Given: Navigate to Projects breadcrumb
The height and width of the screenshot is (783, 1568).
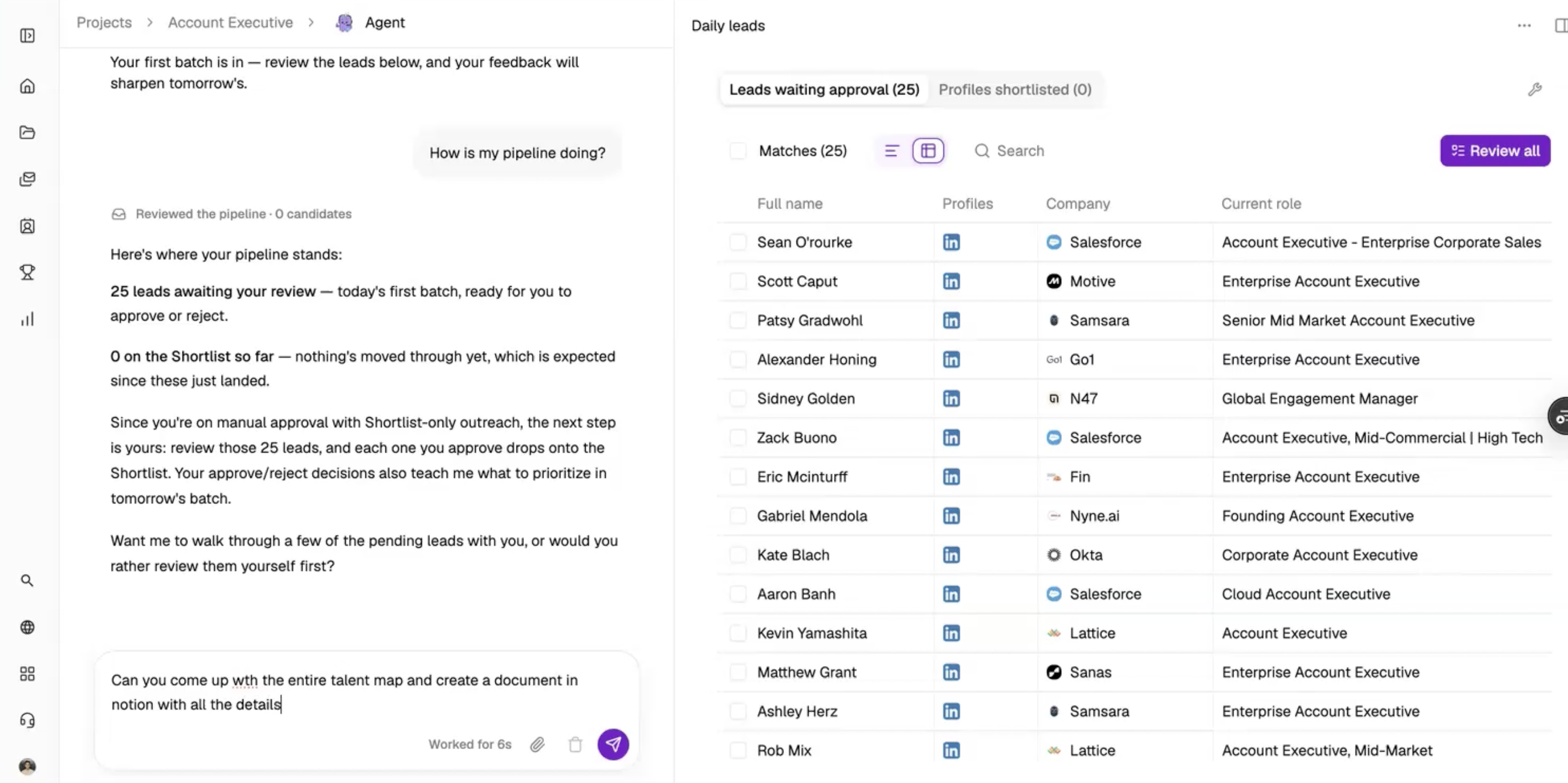Looking at the screenshot, I should (104, 22).
